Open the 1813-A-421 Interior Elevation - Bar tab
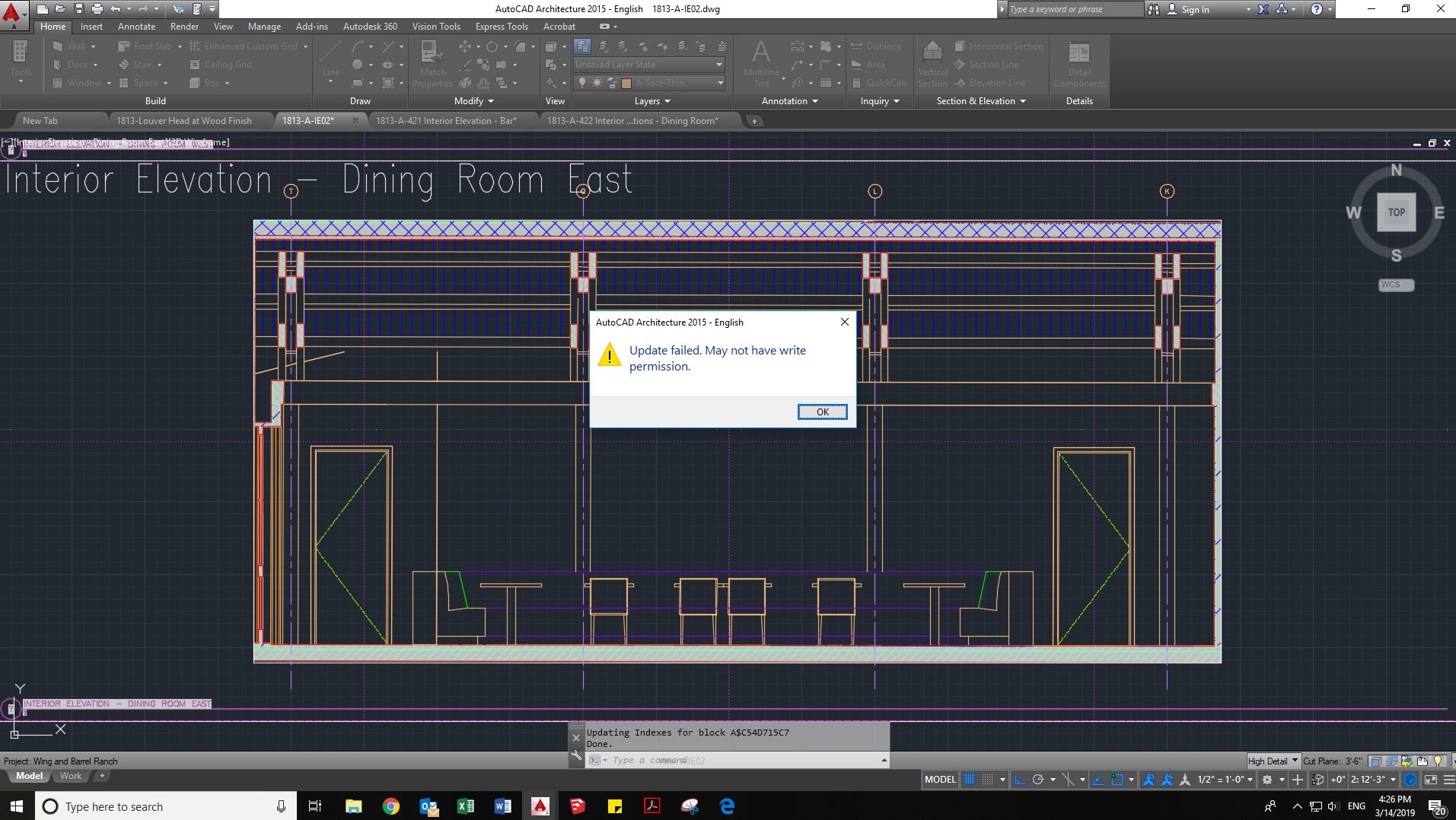Viewport: 1456px width, 820px height. pyautogui.click(x=446, y=121)
